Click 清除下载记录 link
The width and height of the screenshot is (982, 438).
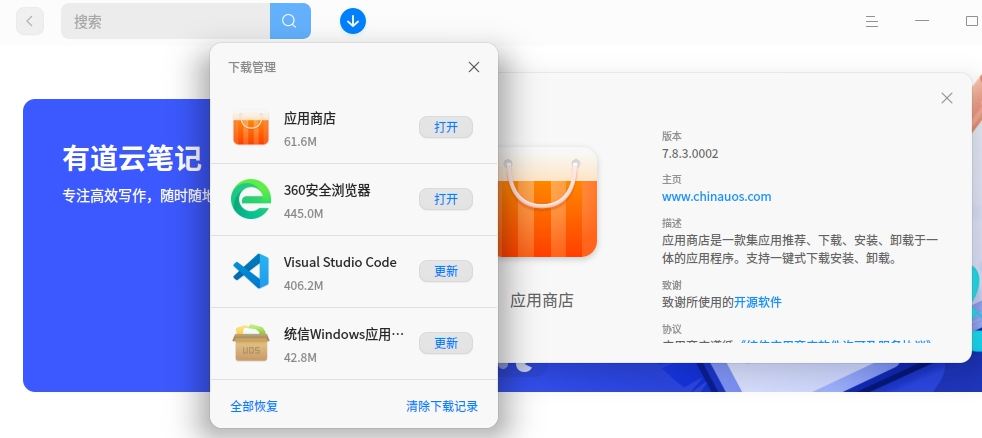(442, 406)
